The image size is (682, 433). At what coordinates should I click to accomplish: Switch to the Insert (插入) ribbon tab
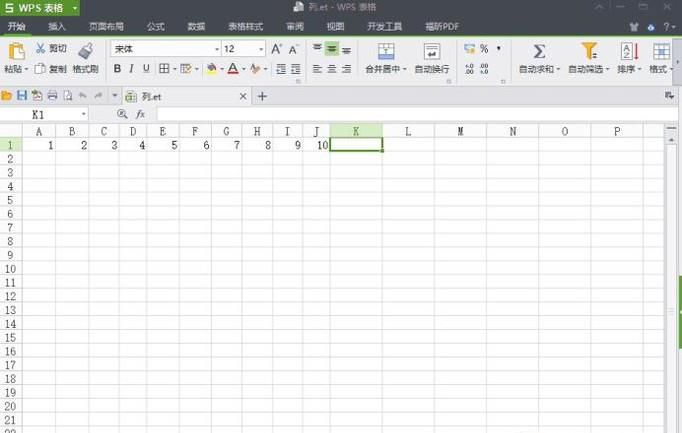[57, 26]
